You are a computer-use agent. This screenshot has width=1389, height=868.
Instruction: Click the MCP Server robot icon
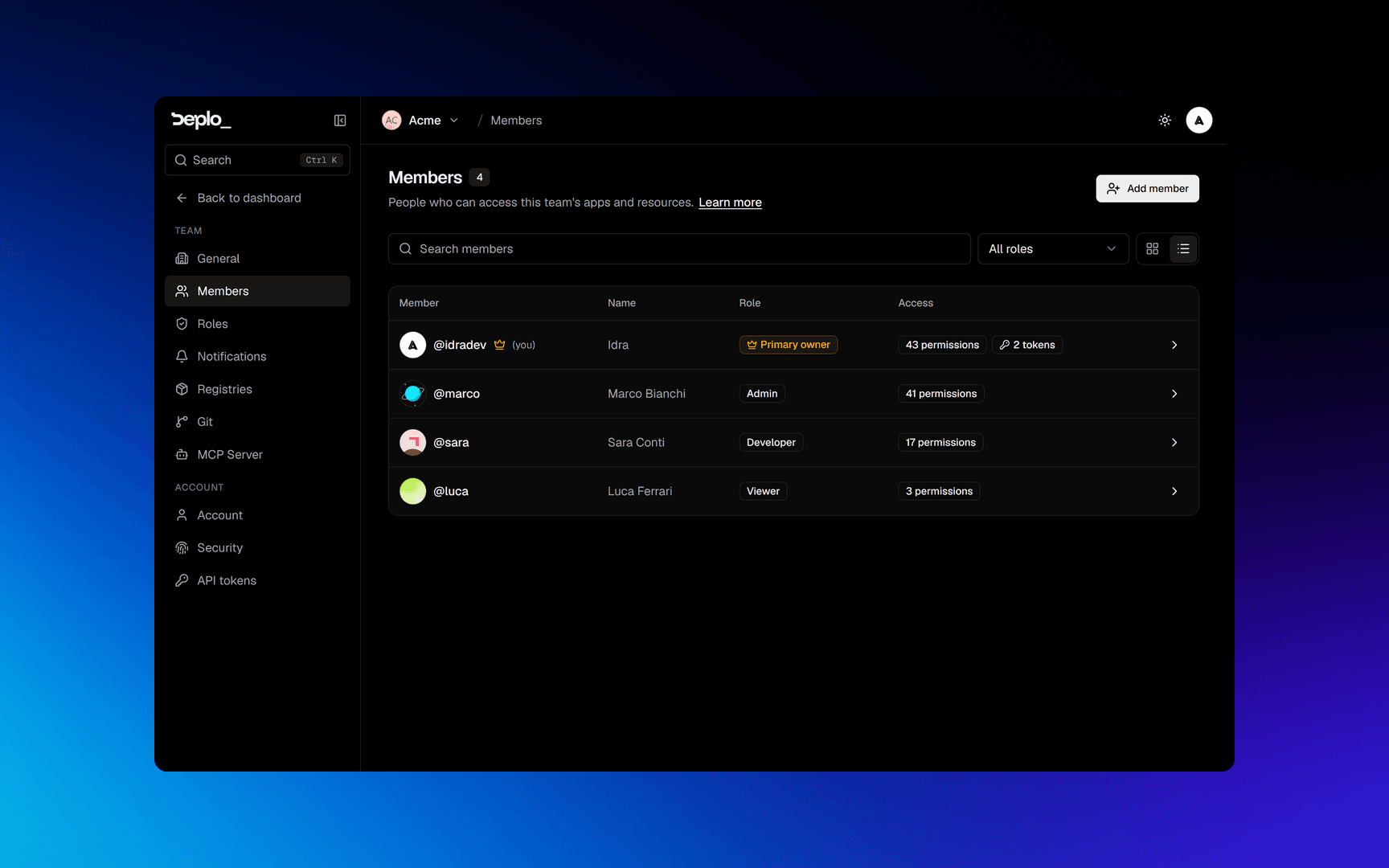pos(182,454)
